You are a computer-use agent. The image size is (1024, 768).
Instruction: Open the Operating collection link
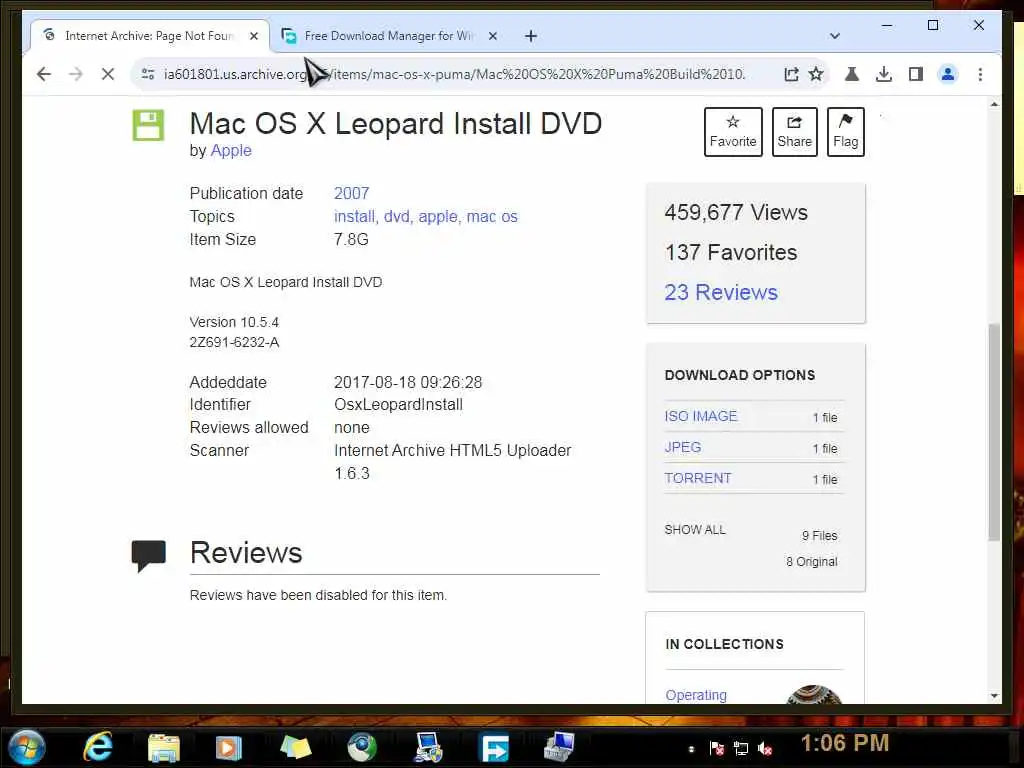[x=696, y=695]
